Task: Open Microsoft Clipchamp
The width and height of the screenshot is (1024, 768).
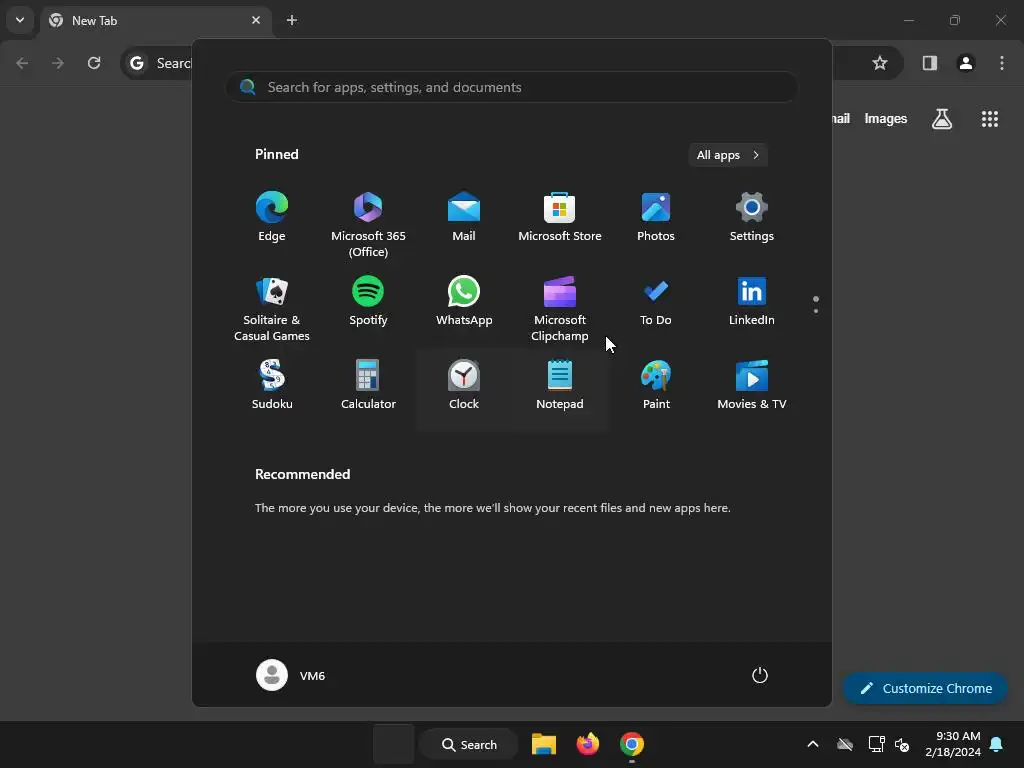Action: click(x=560, y=308)
